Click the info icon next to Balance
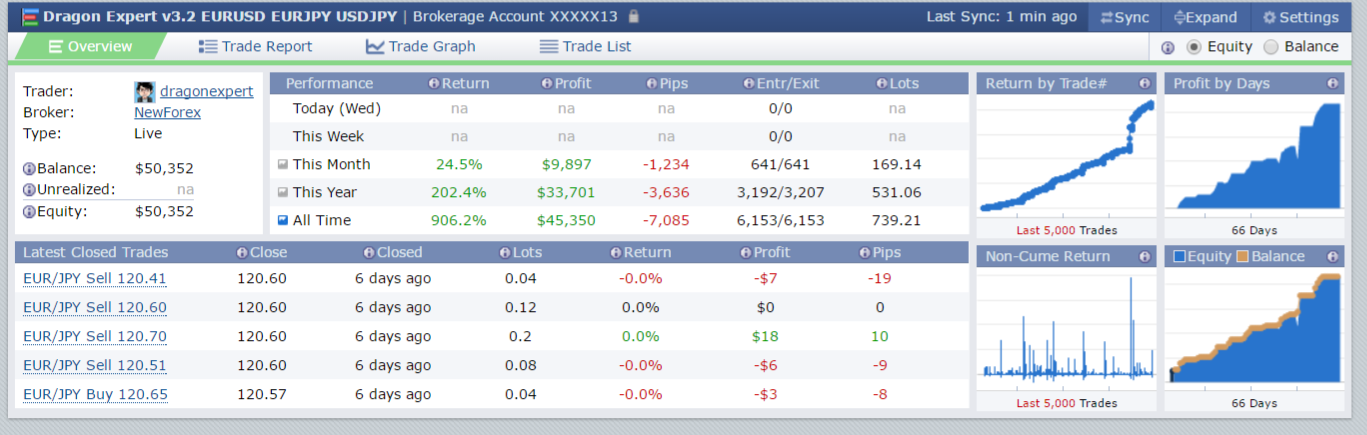This screenshot has width=1367, height=435. point(29,168)
